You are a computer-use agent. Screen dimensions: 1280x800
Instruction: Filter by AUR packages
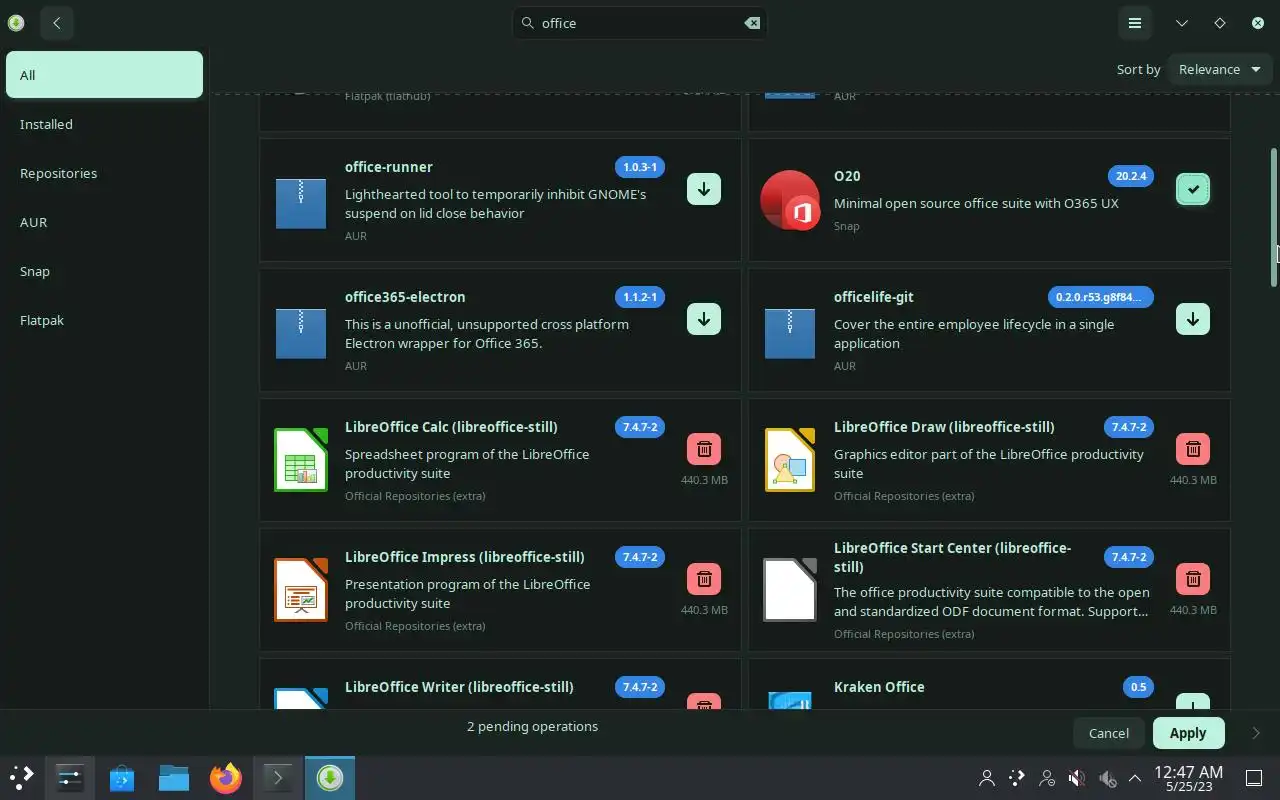pyautogui.click(x=104, y=222)
